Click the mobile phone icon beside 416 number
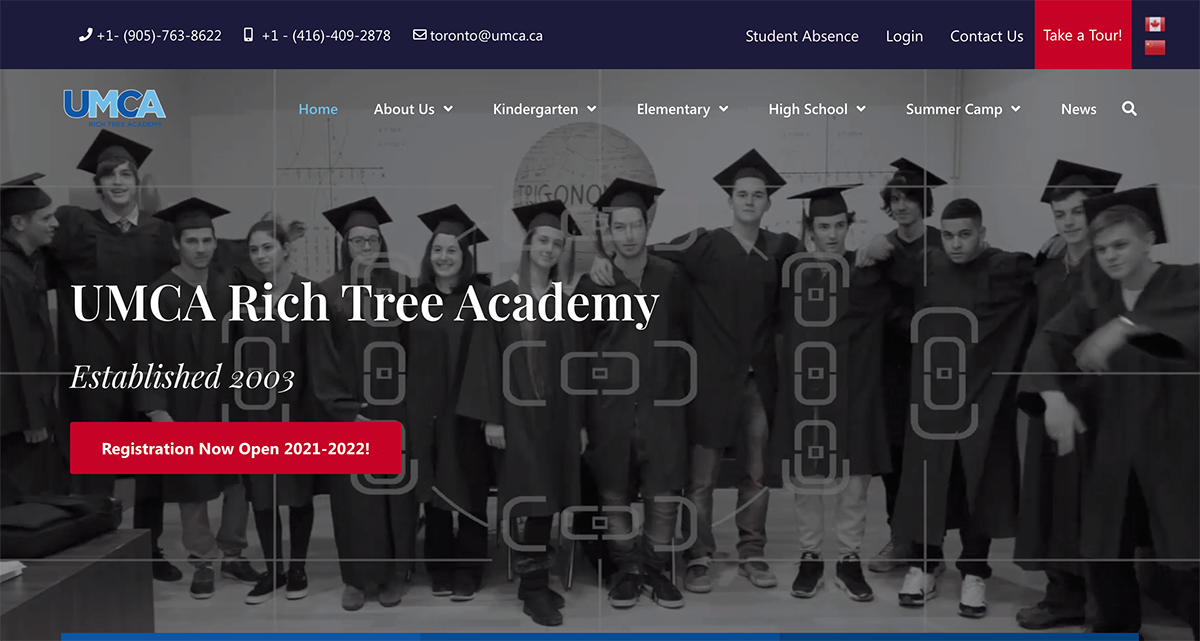Screen dimensions: 1200x641 (248, 35)
